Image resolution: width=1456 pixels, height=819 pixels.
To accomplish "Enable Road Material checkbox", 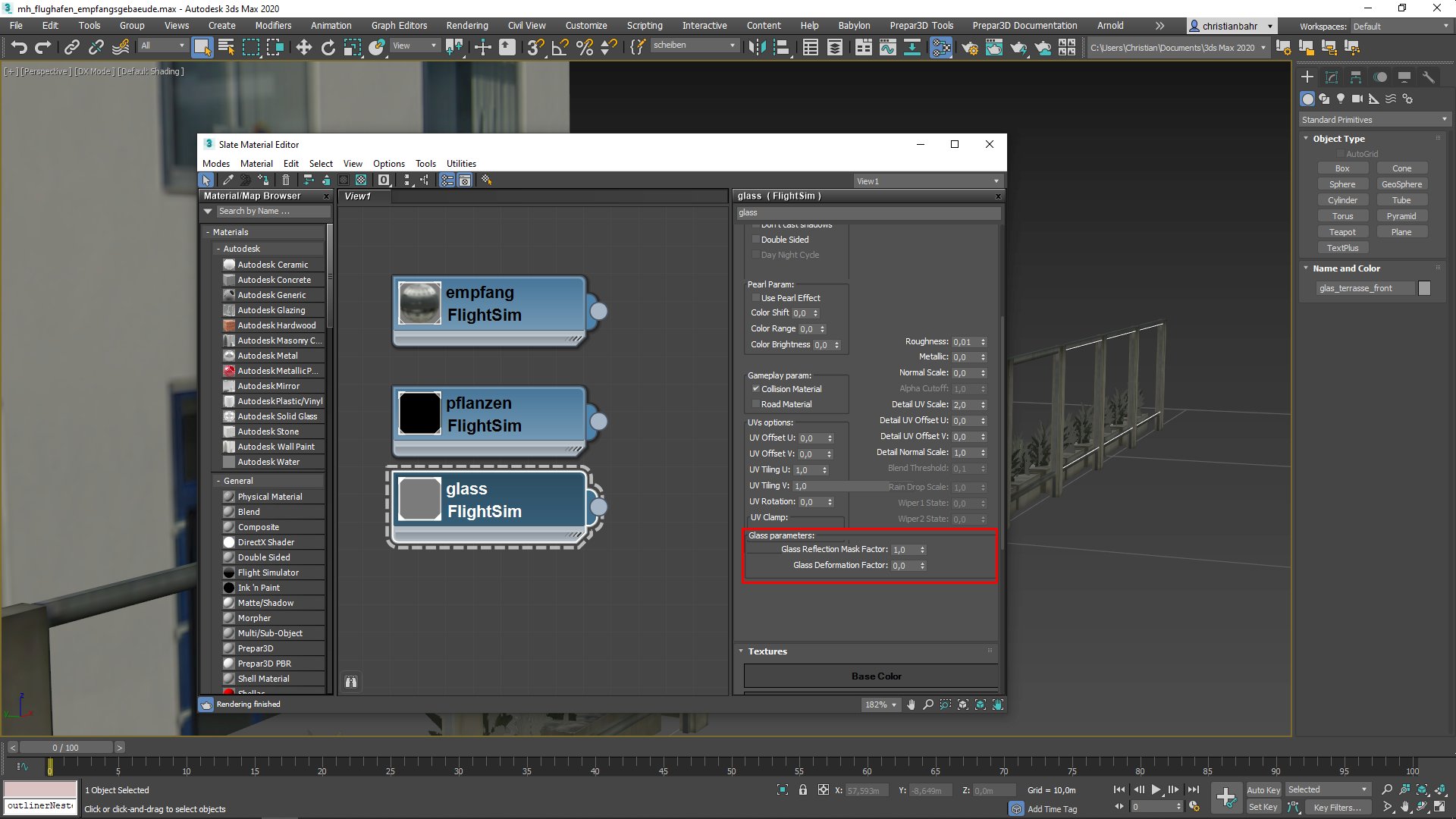I will point(756,404).
